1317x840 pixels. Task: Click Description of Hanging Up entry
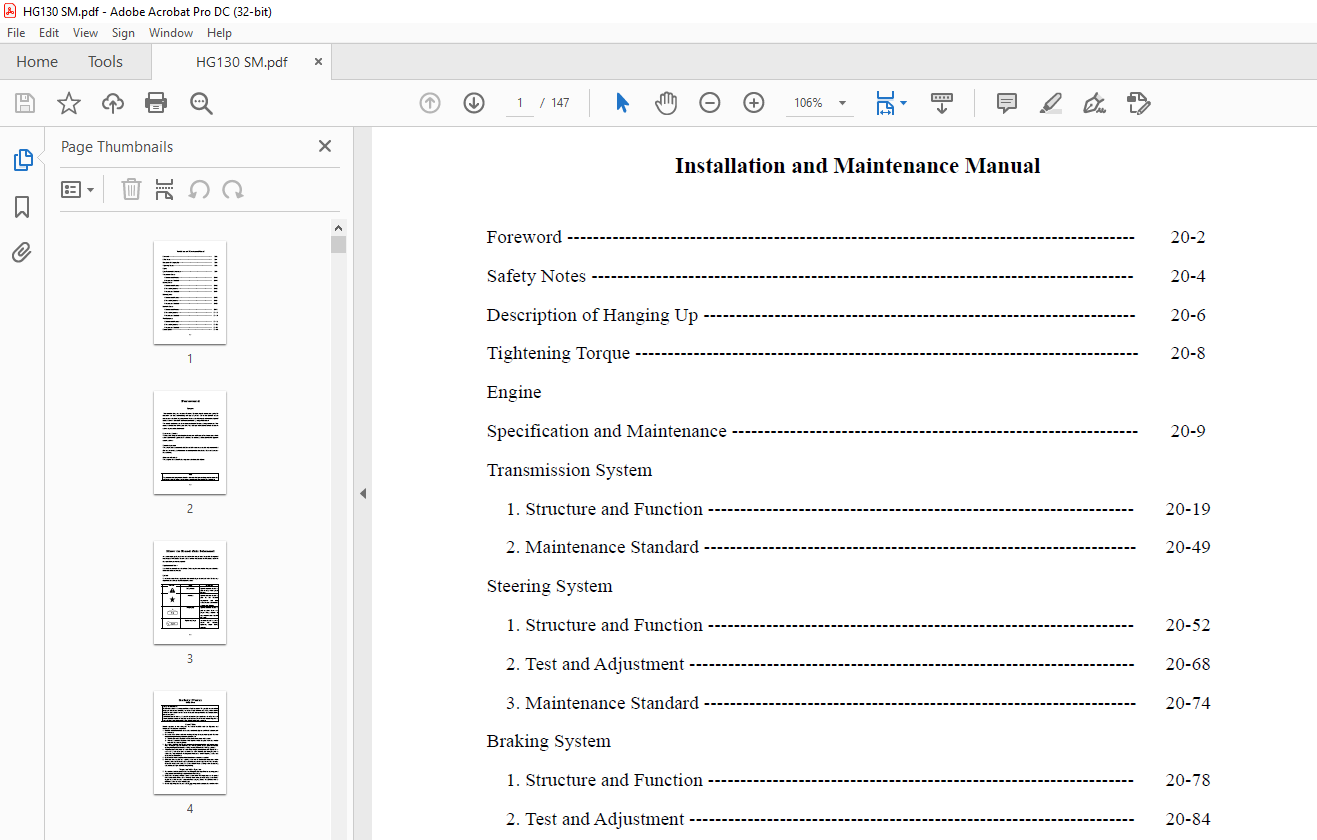point(592,315)
